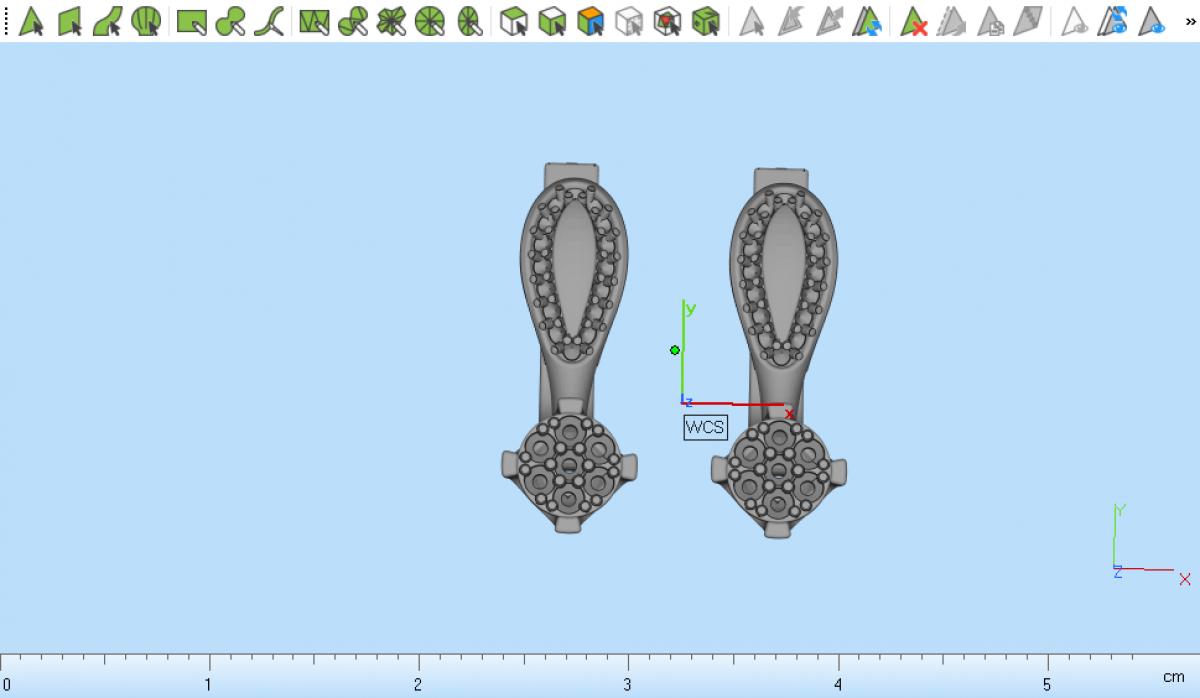Click the grey stitched-plane icon
1200x698 pixels.
1028,21
